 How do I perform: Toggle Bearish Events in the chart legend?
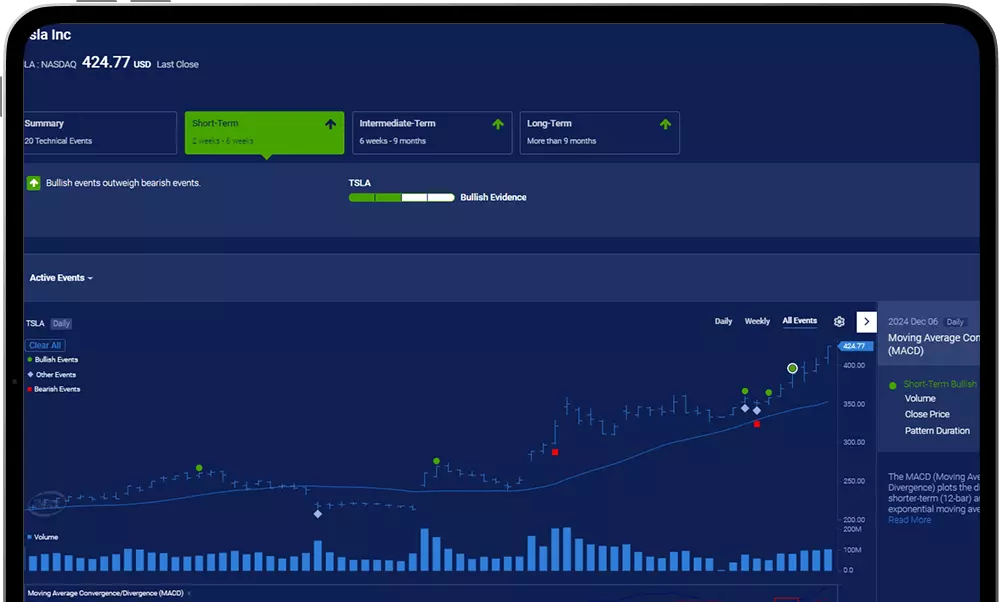(x=56, y=389)
